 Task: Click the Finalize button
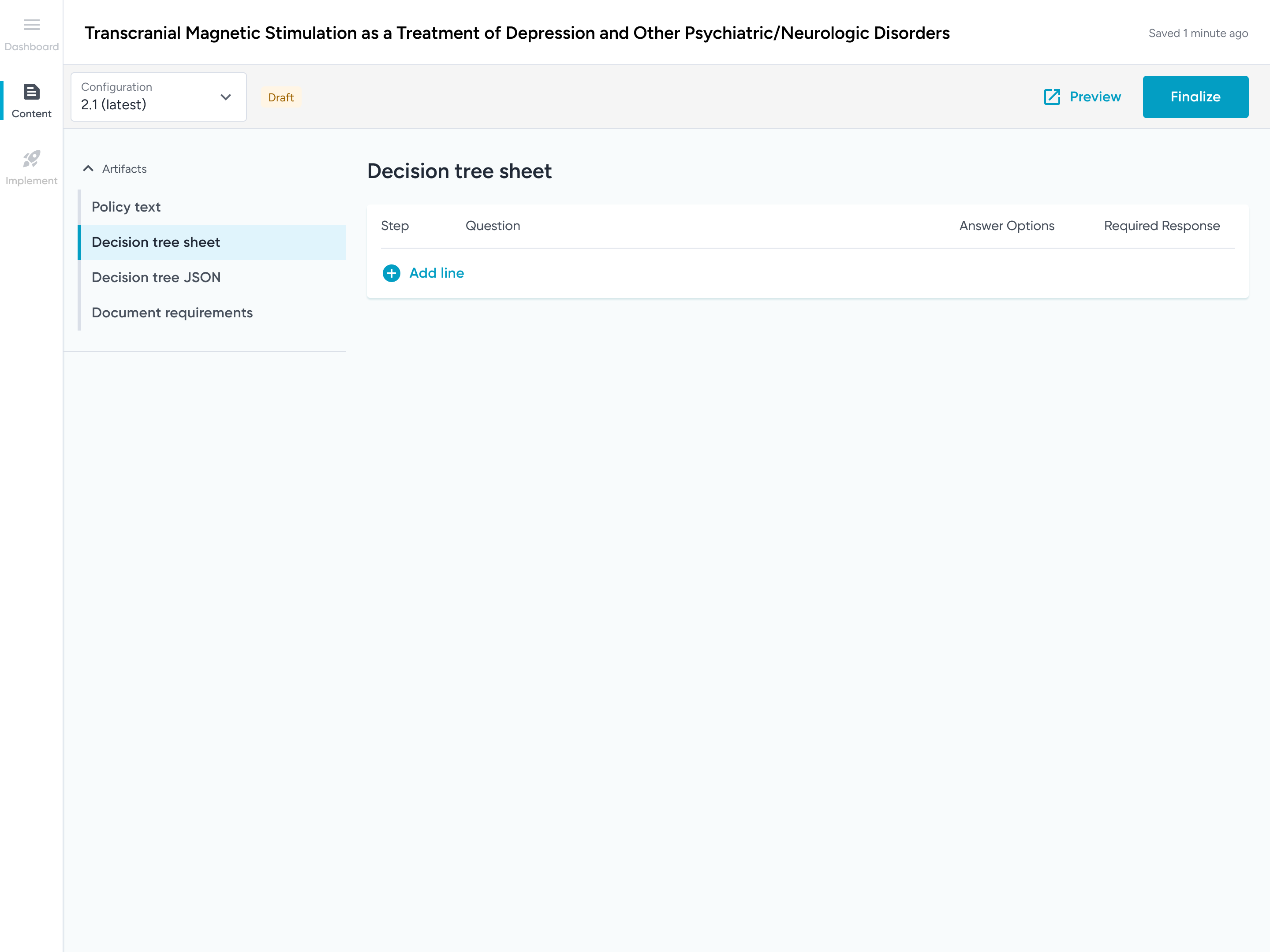point(1195,97)
